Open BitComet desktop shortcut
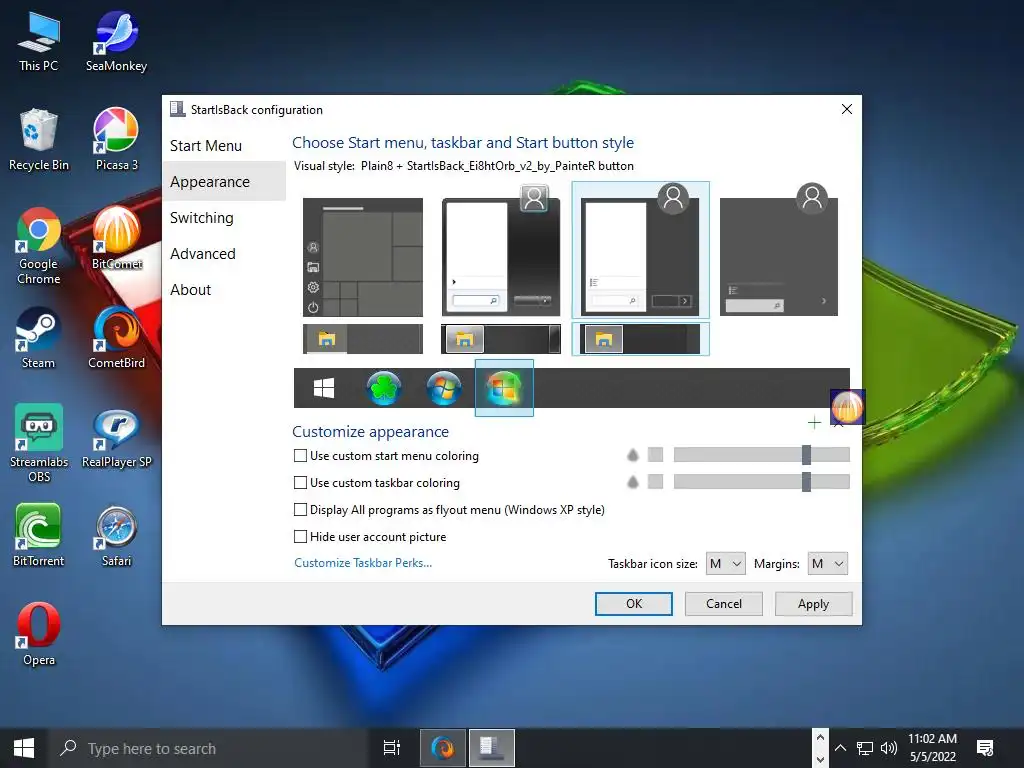Image resolution: width=1024 pixels, height=768 pixels. pos(116,238)
